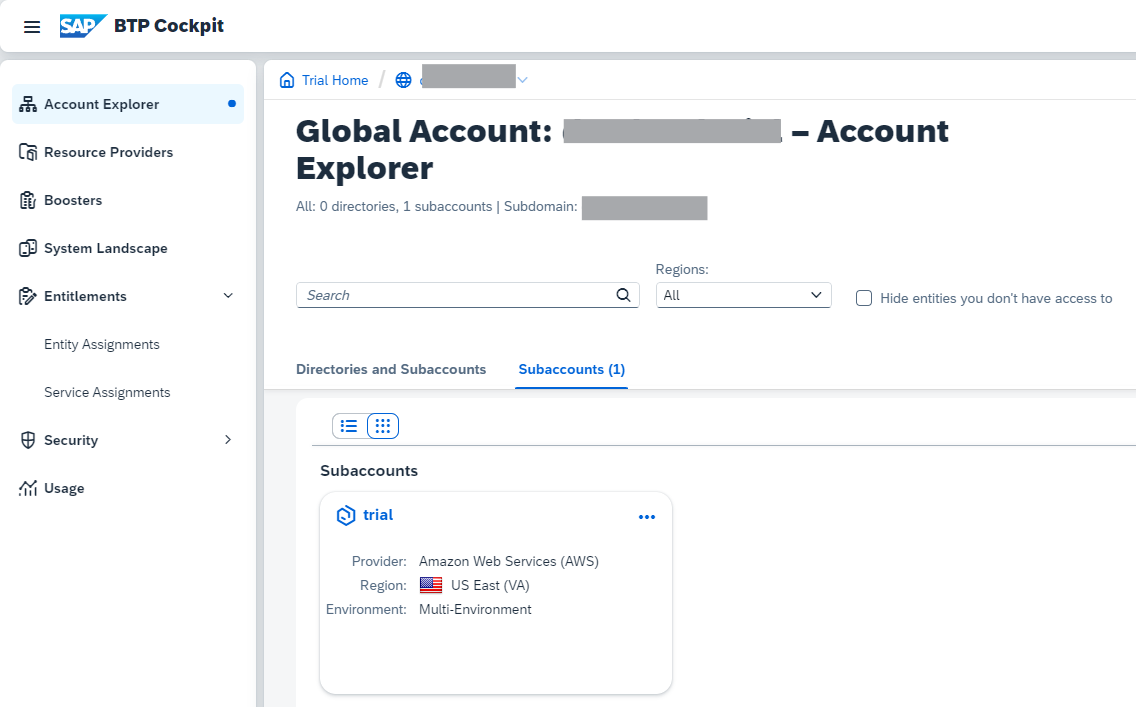Click the Trial Home house icon
Viewport: 1136px width, 707px height.
click(x=287, y=80)
